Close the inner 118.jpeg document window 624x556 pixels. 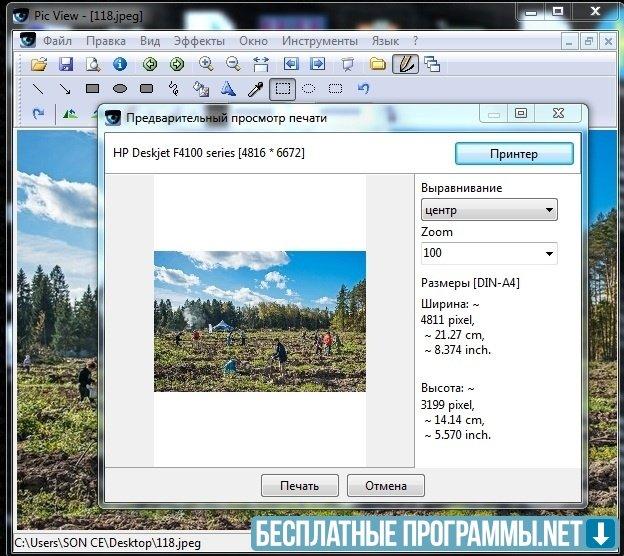(x=608, y=41)
